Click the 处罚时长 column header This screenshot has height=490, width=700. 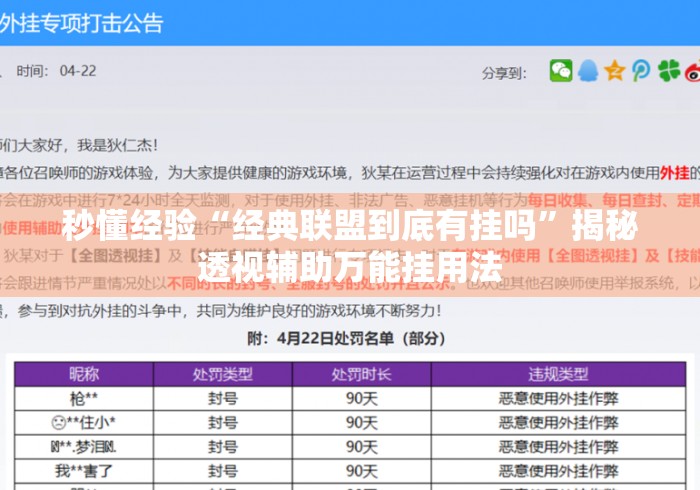pos(362,374)
